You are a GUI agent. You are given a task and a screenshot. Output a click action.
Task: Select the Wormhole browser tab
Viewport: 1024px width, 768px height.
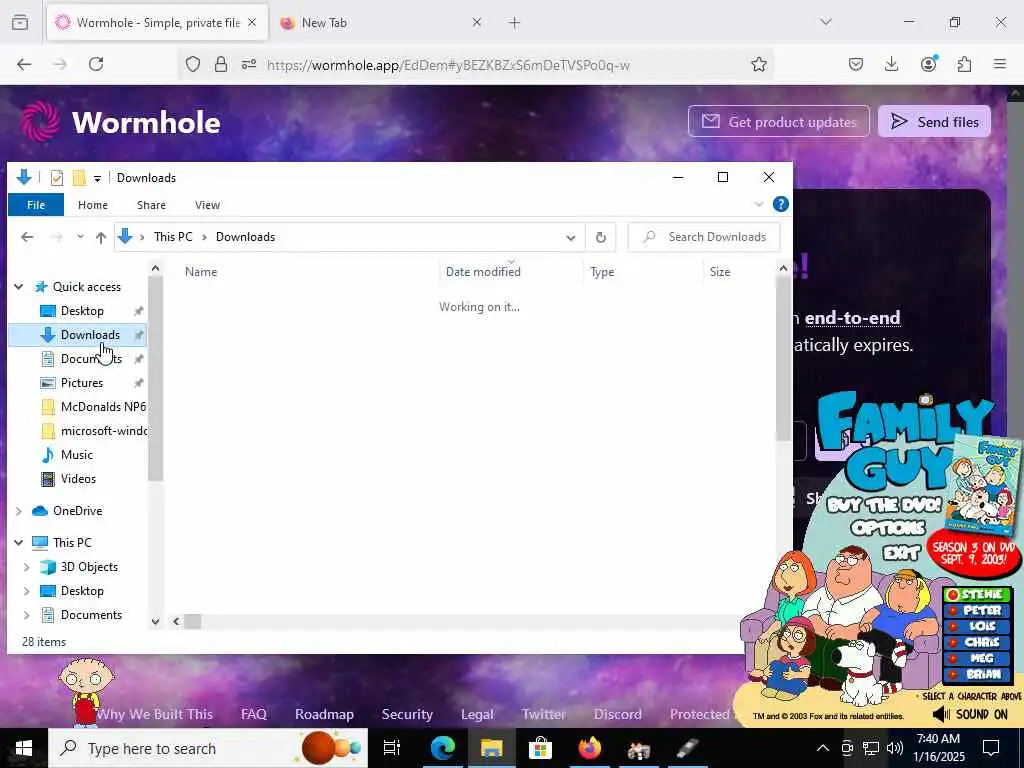point(157,23)
